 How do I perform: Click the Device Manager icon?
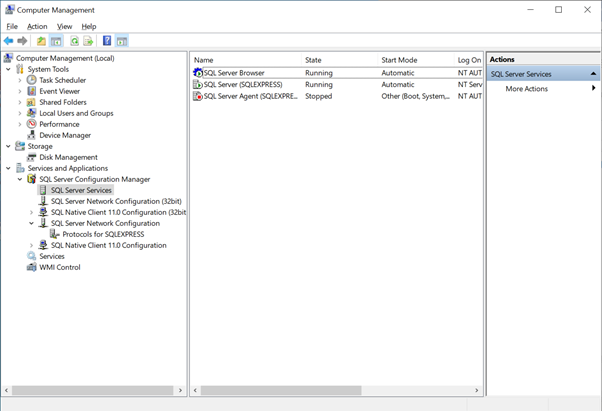pyautogui.click(x=31, y=135)
